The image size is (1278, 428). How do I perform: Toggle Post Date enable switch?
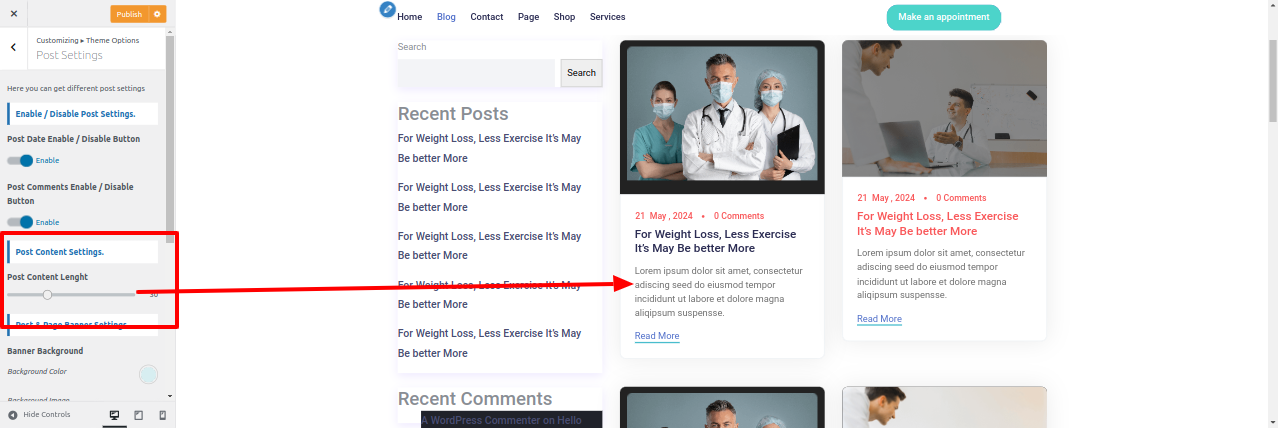[20, 160]
